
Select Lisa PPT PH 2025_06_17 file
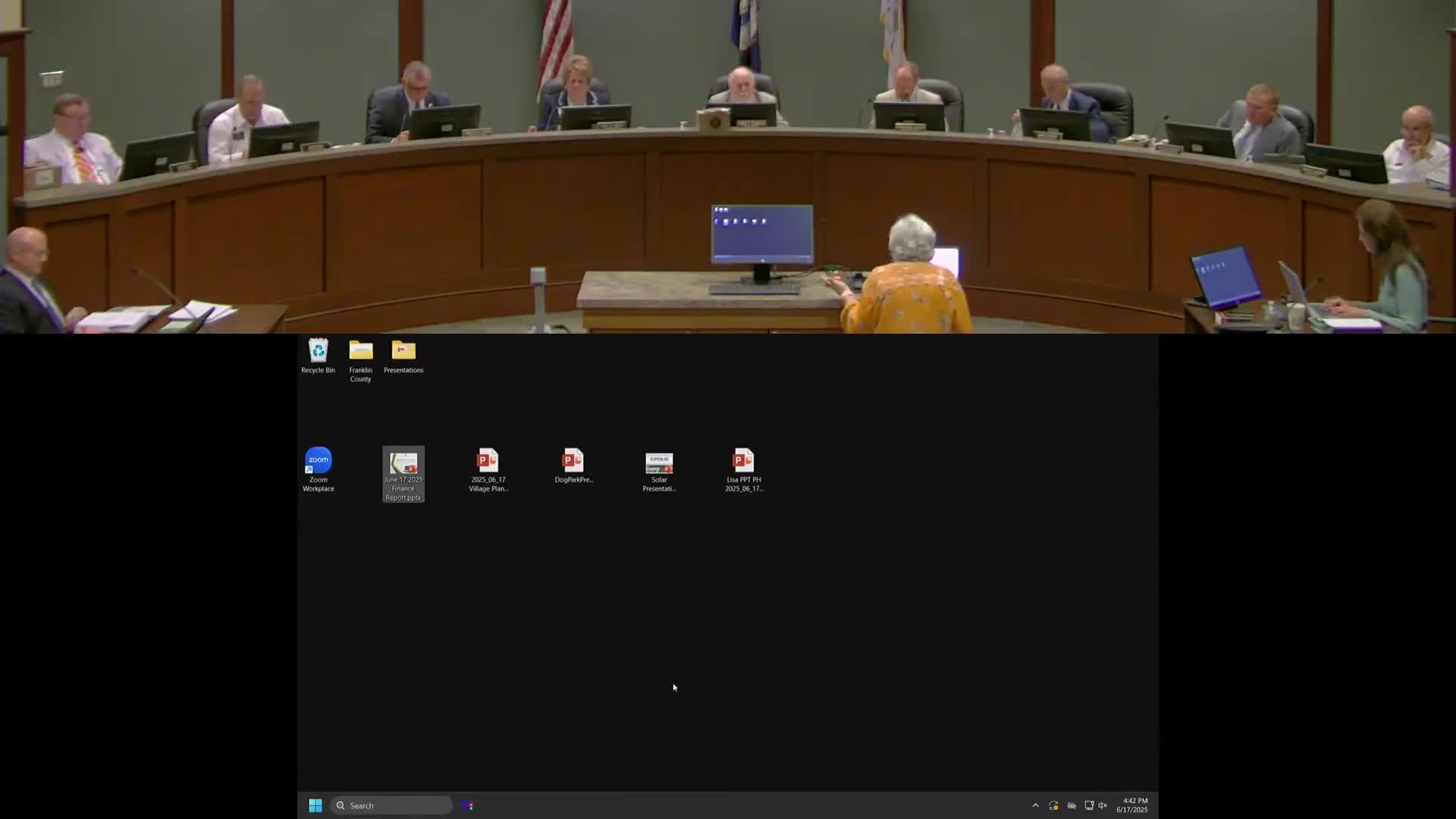tap(743, 462)
